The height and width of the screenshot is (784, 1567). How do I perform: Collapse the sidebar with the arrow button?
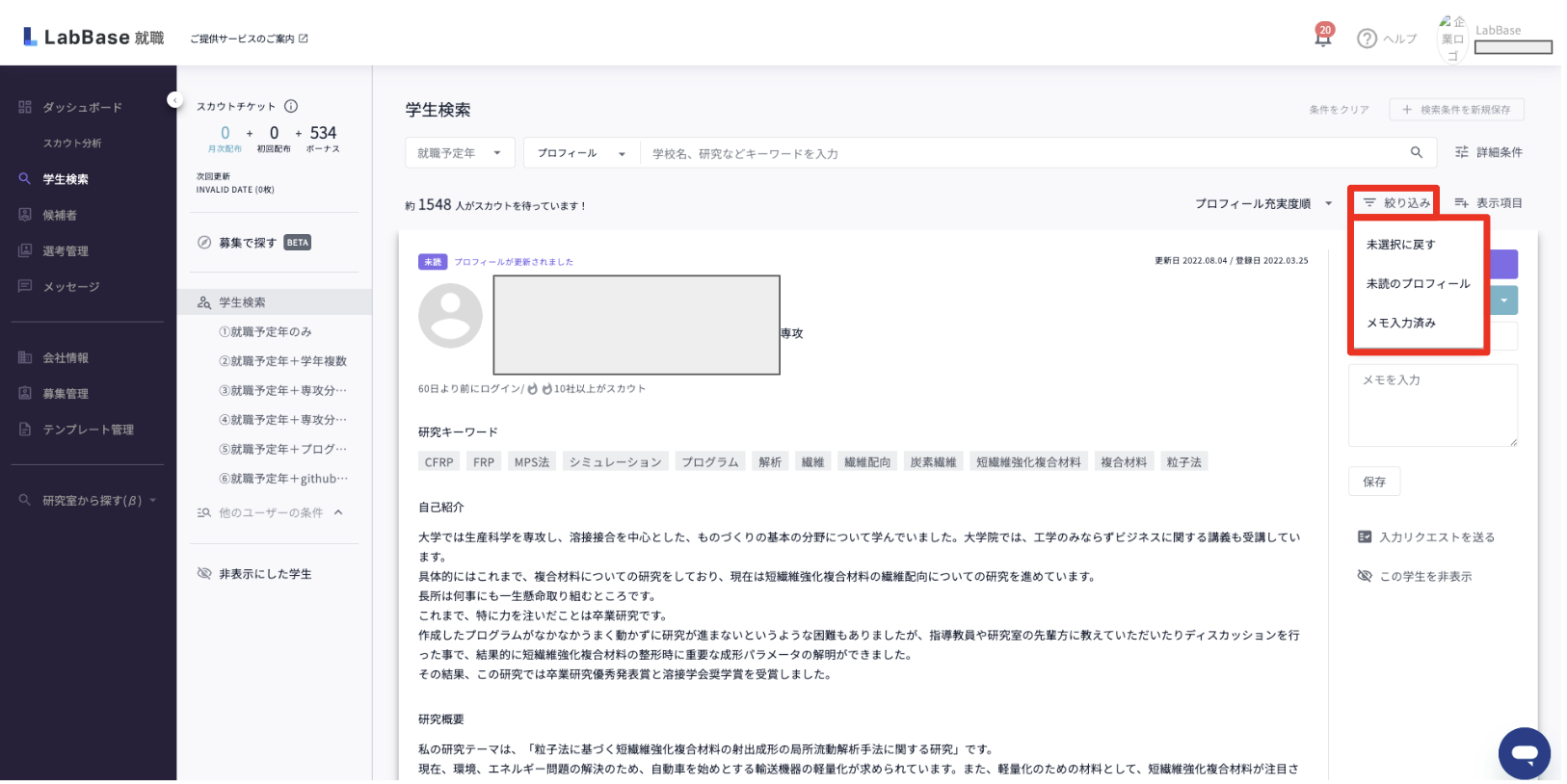point(174,99)
